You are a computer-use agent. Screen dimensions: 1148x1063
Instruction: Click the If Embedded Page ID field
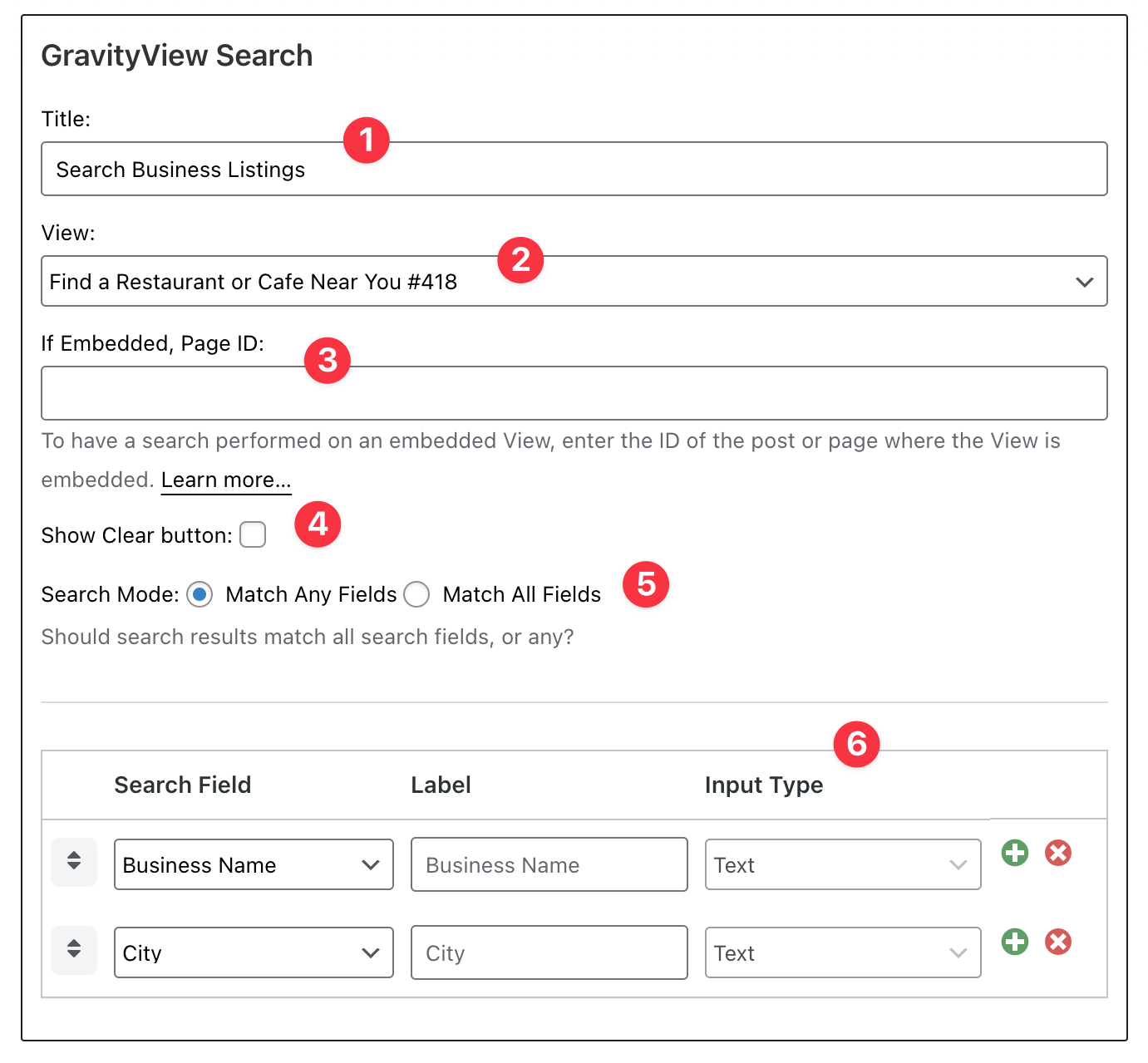(x=574, y=392)
